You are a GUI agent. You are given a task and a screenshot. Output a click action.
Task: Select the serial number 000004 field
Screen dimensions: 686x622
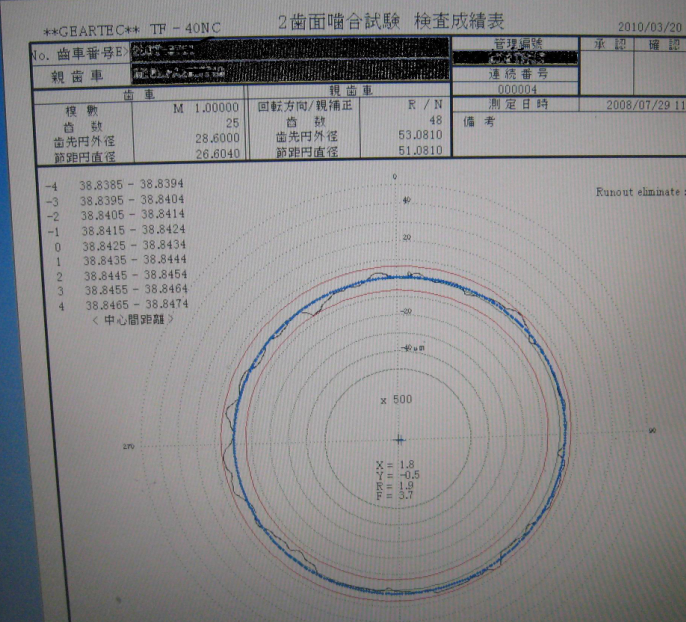click(517, 90)
